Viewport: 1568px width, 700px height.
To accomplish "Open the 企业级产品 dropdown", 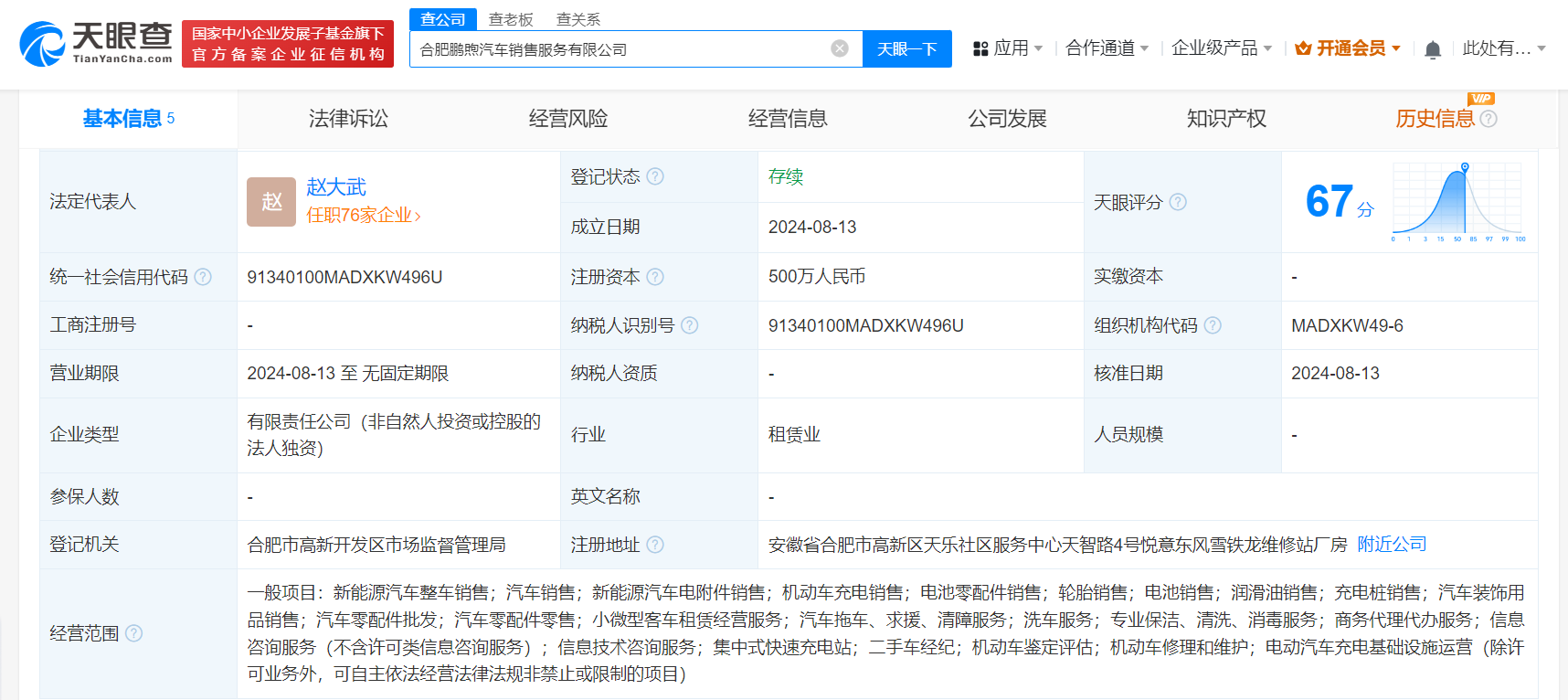I will coord(1221,48).
